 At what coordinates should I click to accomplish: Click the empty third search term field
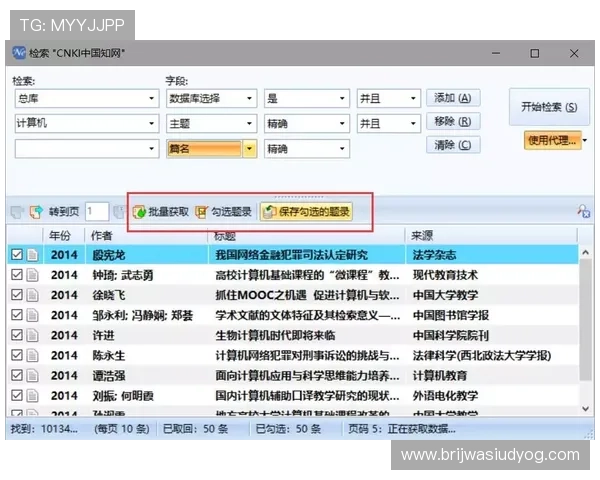pyautogui.click(x=87, y=149)
